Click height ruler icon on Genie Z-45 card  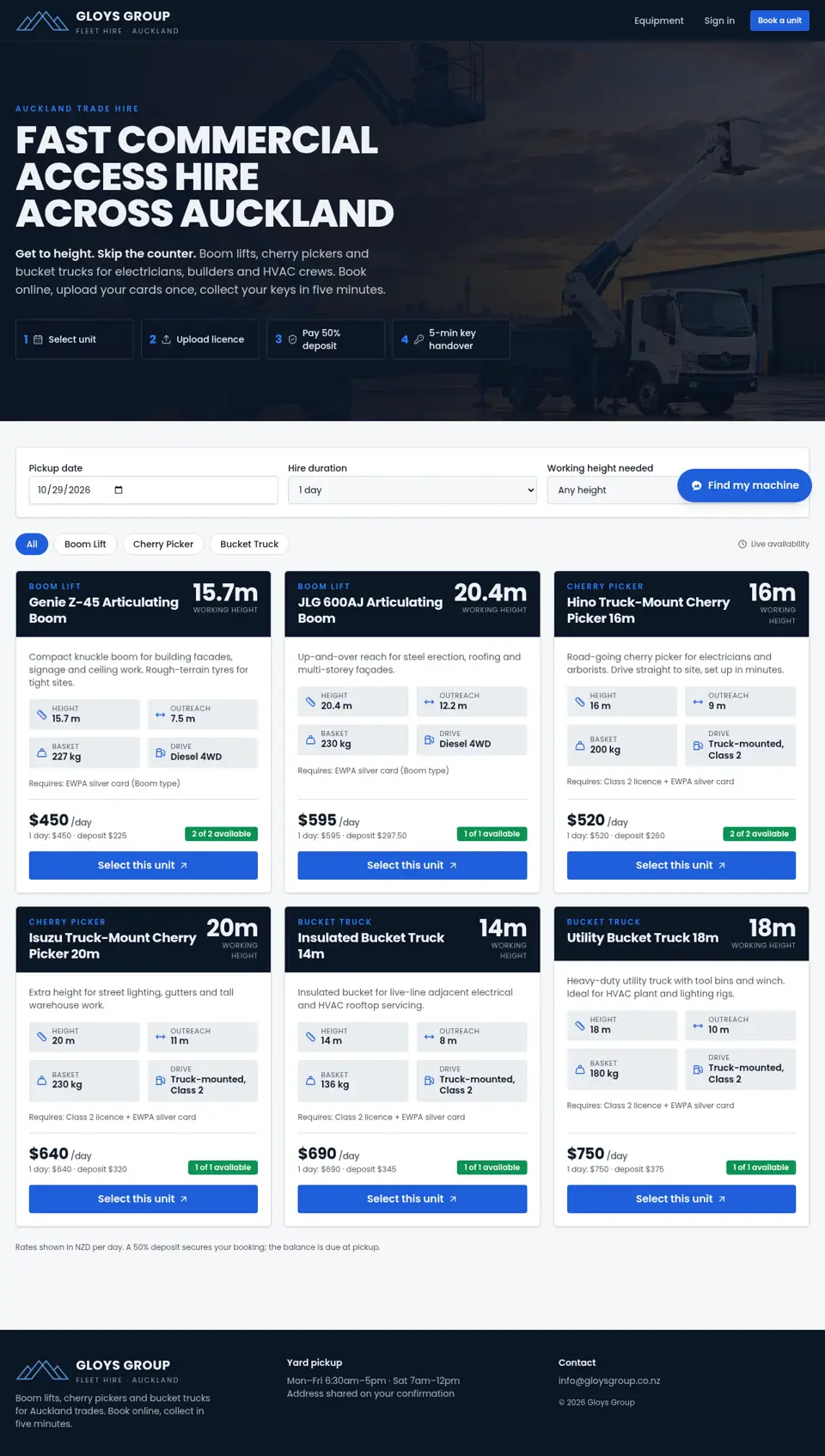41,715
